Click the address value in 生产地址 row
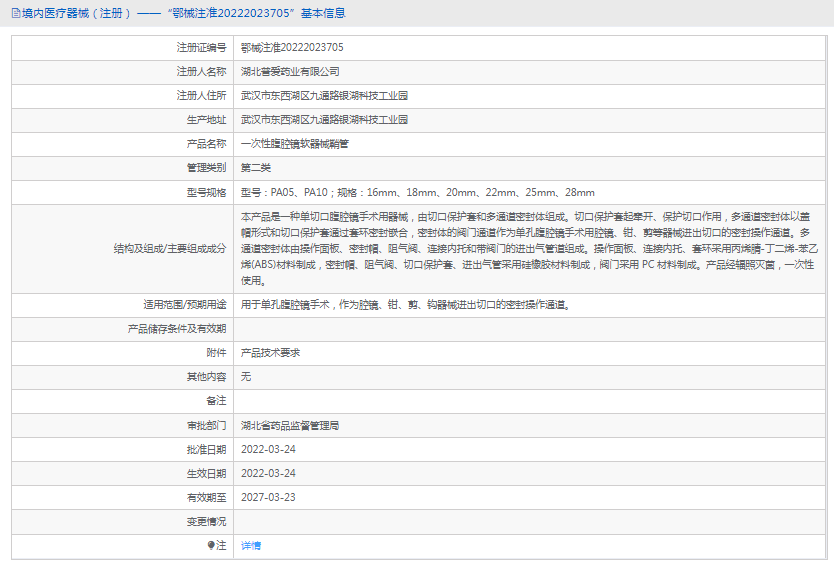Screen dimensions: 834x566 pyautogui.click(x=324, y=120)
